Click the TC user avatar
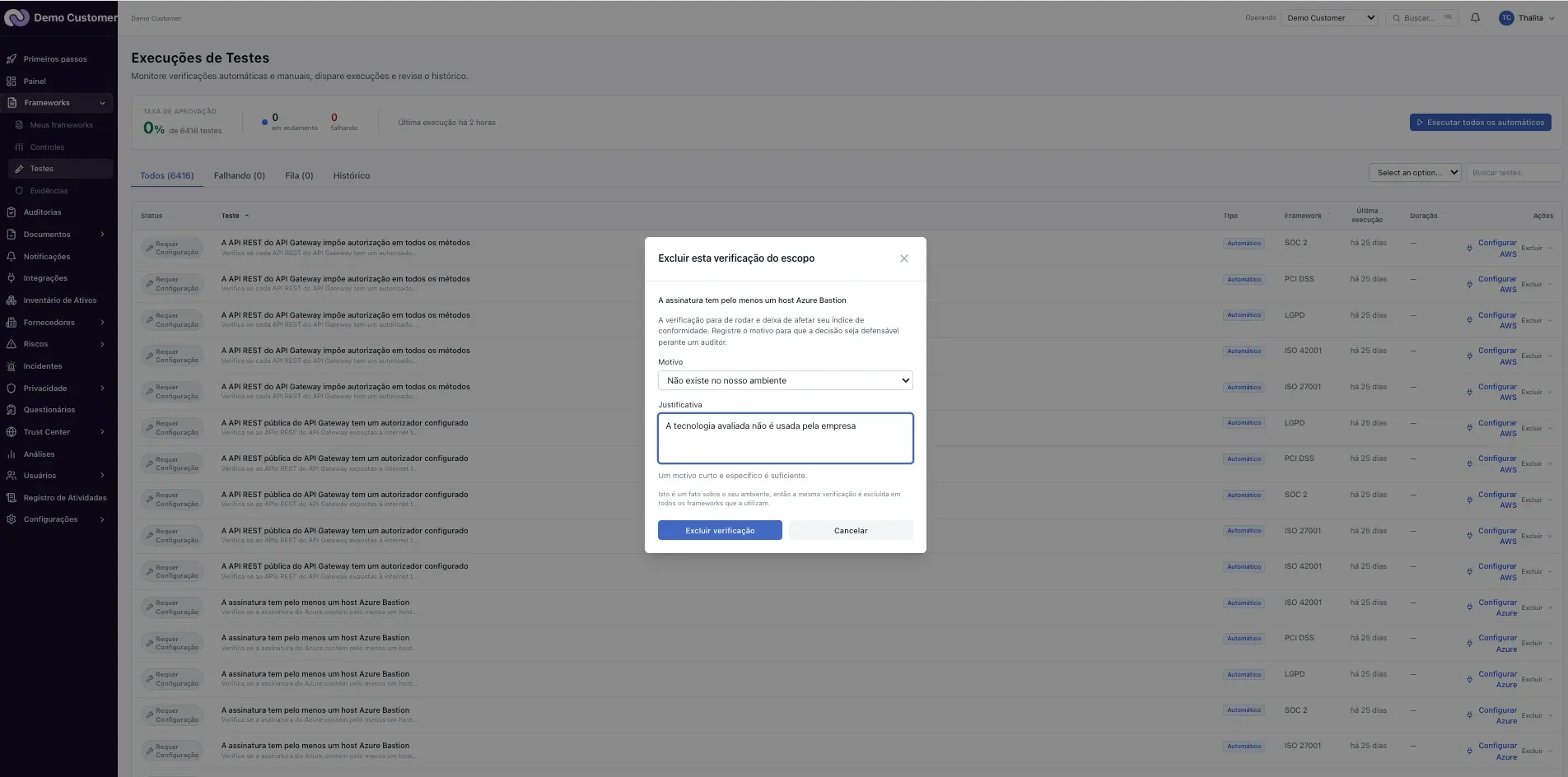The height and width of the screenshot is (777, 1568). (1506, 17)
